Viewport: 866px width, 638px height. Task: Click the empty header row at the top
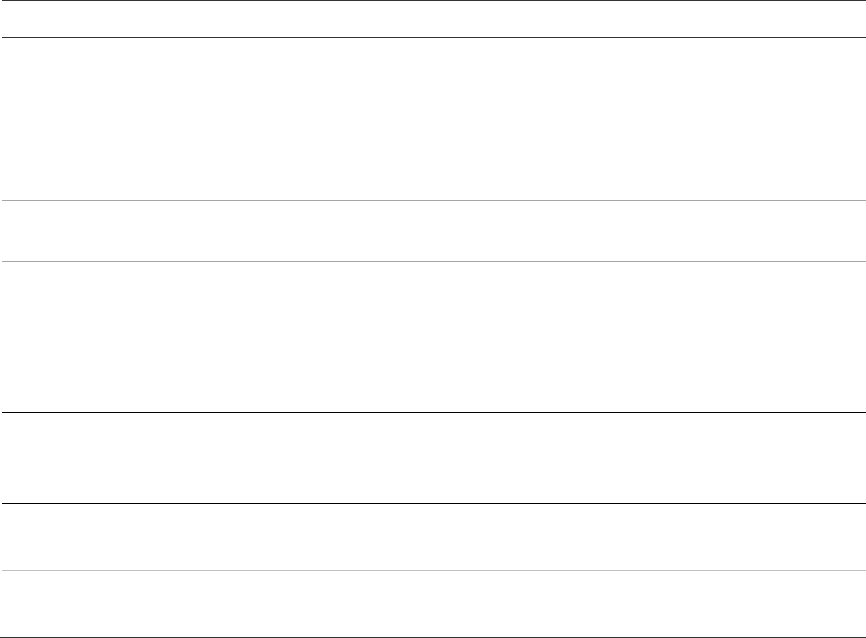click(x=433, y=19)
